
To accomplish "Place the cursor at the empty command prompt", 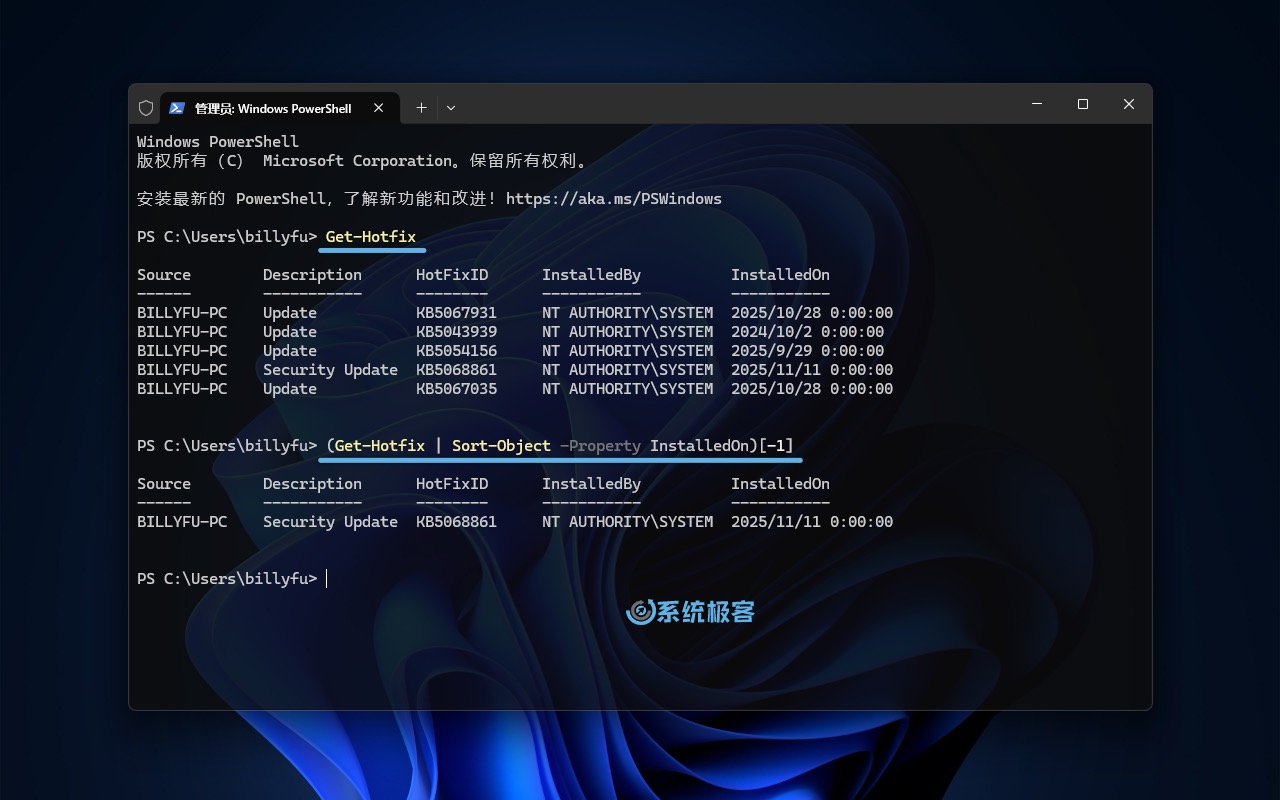I will pos(327,578).
